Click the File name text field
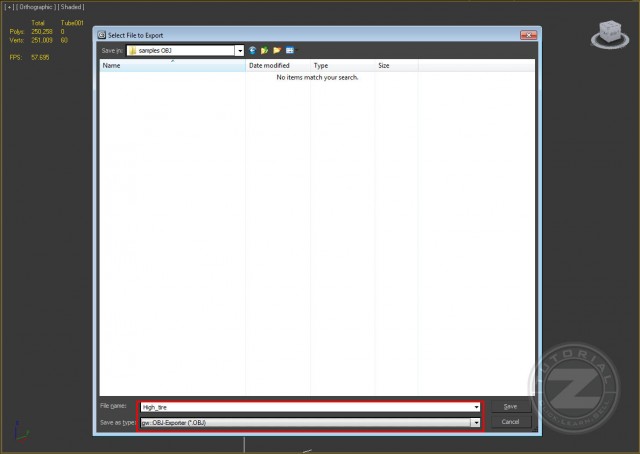640x454 pixels. coord(305,407)
